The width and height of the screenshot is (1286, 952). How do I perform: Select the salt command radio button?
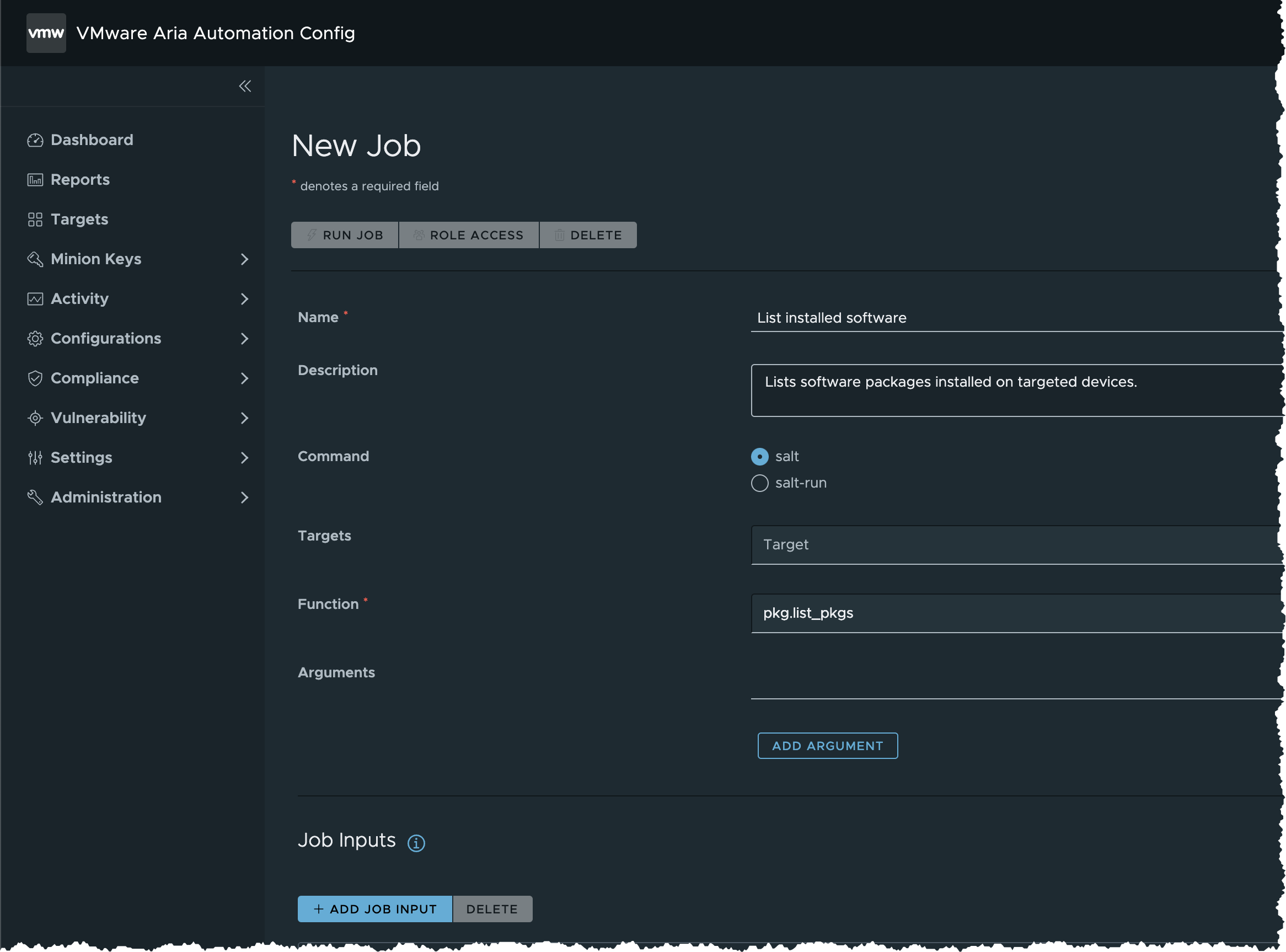(x=760, y=457)
